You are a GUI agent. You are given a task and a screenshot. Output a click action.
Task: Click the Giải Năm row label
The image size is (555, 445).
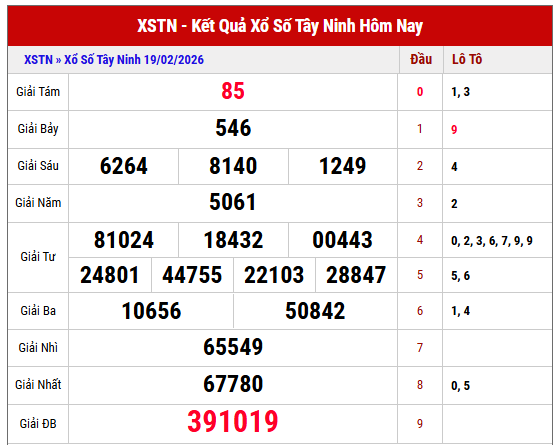tap(38, 203)
